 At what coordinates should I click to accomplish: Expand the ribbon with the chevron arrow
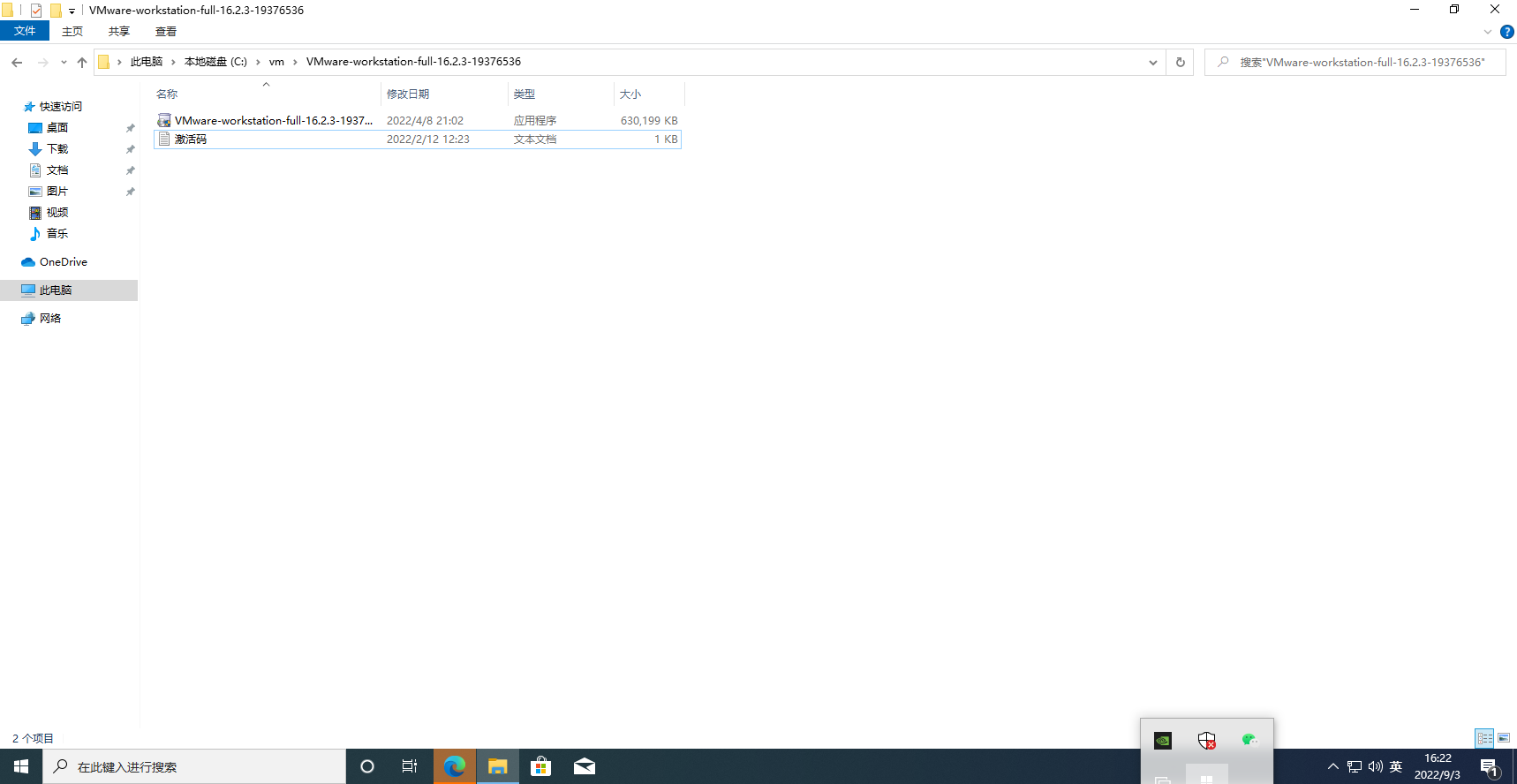click(x=1488, y=32)
